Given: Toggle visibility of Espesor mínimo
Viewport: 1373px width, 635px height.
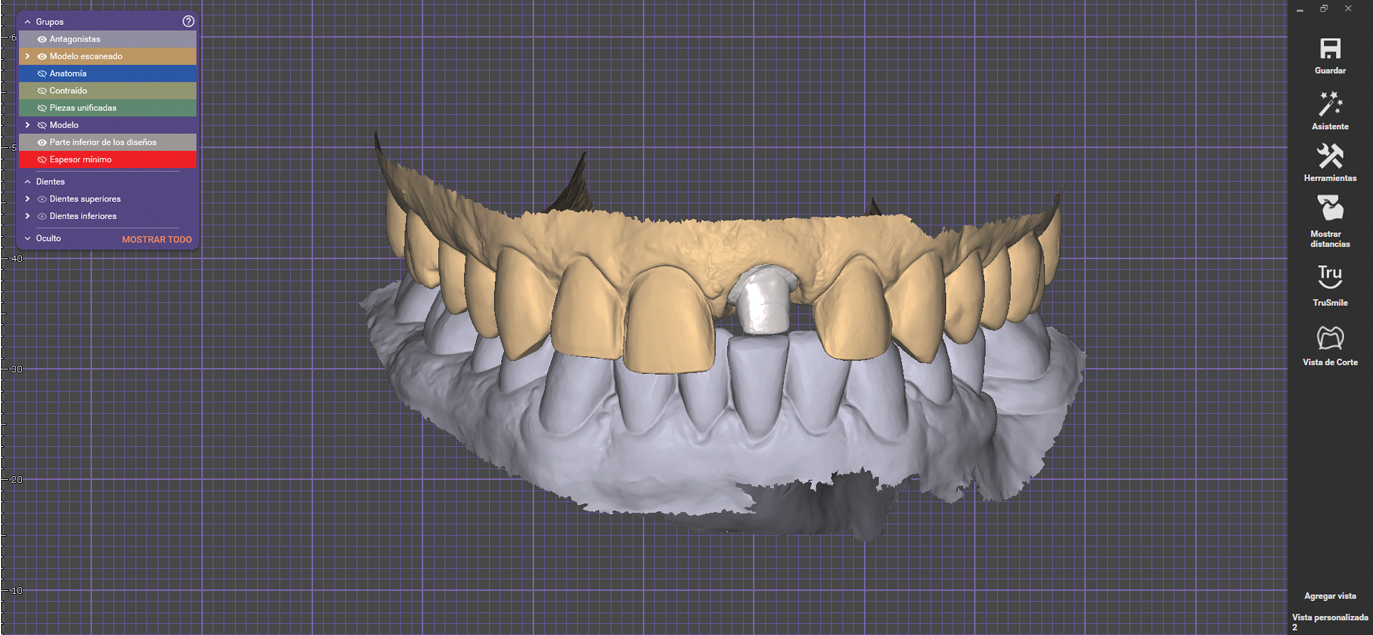Looking at the screenshot, I should [x=42, y=160].
